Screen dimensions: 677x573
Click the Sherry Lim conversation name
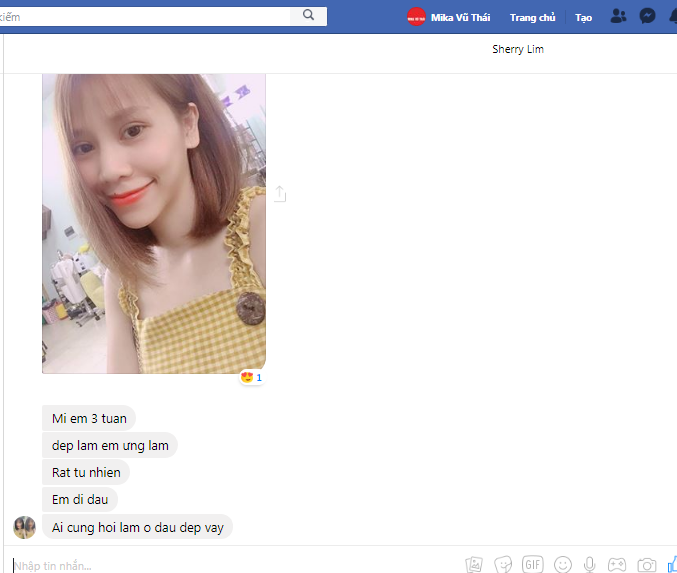coord(517,49)
